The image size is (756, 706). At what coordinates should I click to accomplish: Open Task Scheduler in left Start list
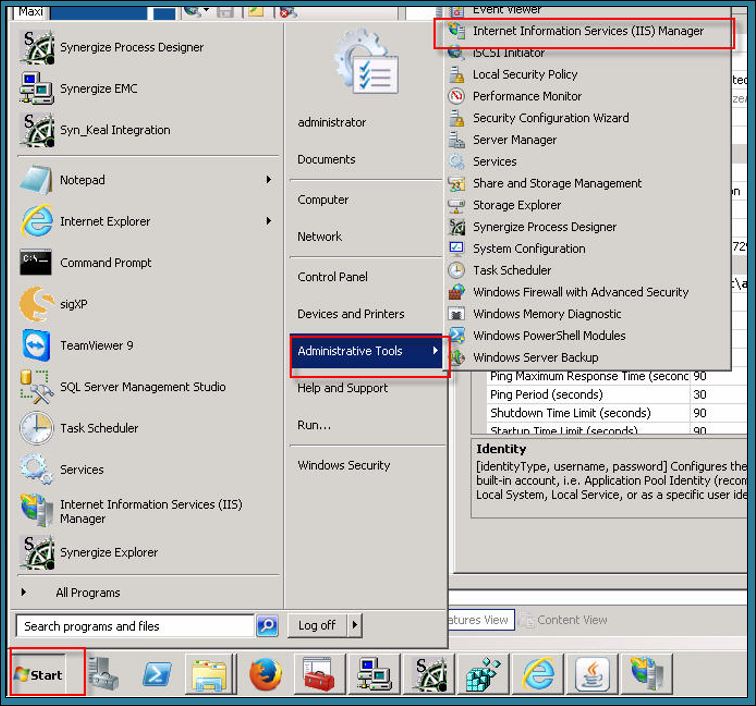pos(148,428)
